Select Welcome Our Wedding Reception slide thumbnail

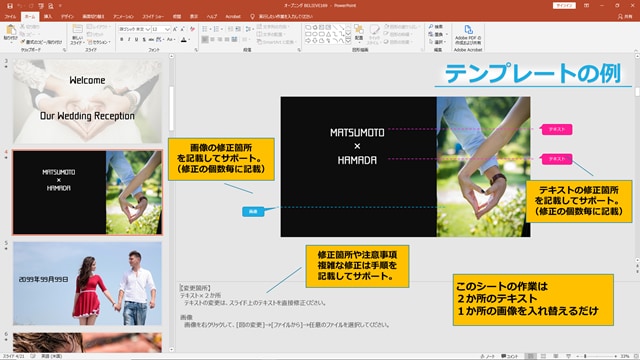(87, 101)
